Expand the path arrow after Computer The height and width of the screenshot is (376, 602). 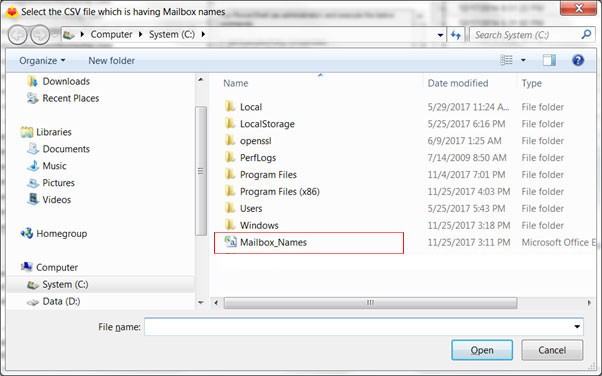point(141,34)
